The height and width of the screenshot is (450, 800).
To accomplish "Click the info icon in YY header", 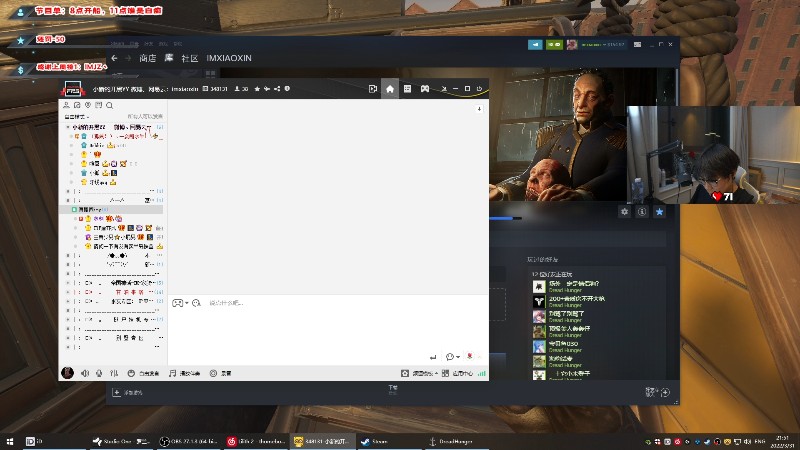I will coord(287,89).
